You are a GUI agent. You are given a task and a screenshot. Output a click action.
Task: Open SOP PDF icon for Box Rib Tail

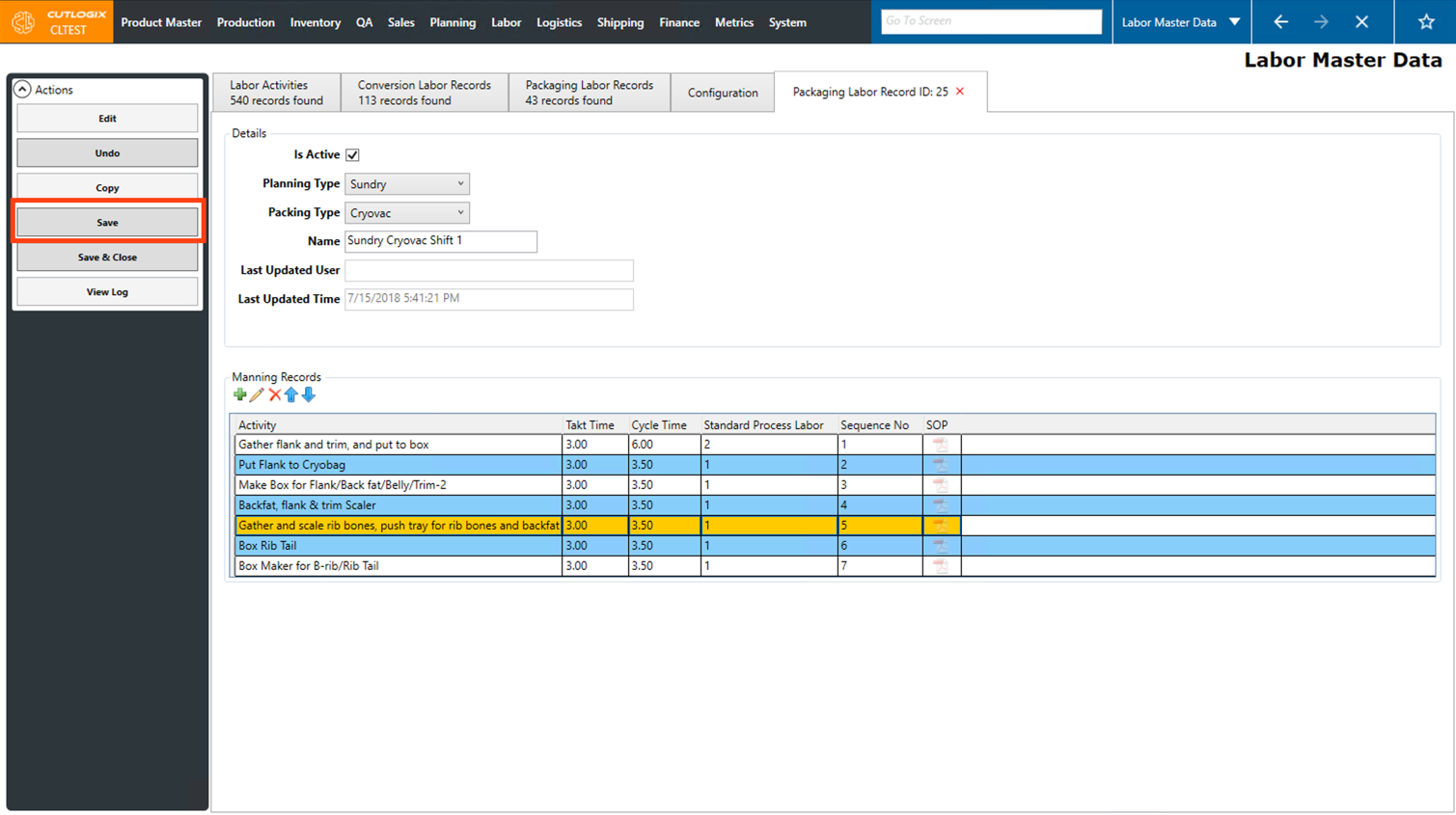(x=940, y=546)
